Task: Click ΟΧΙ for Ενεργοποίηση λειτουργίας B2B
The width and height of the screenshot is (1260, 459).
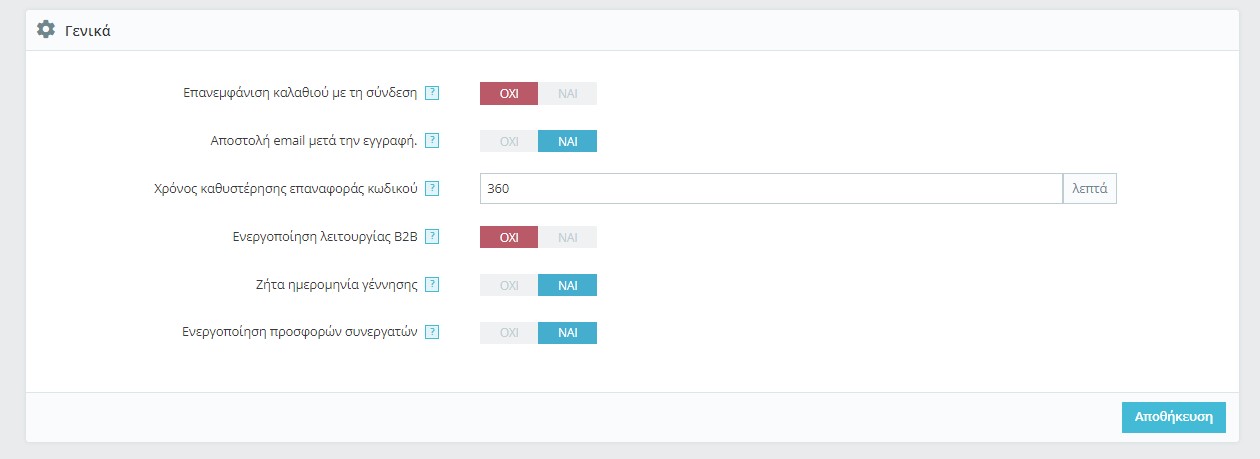Action: (x=509, y=237)
